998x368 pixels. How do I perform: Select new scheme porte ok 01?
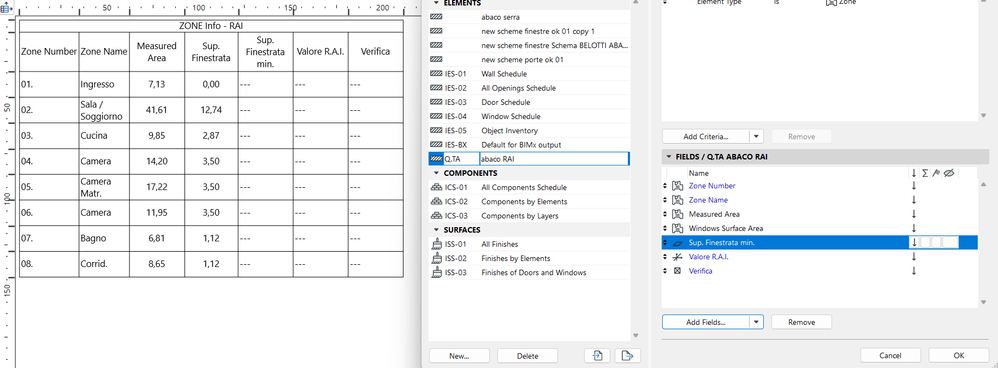coord(530,60)
